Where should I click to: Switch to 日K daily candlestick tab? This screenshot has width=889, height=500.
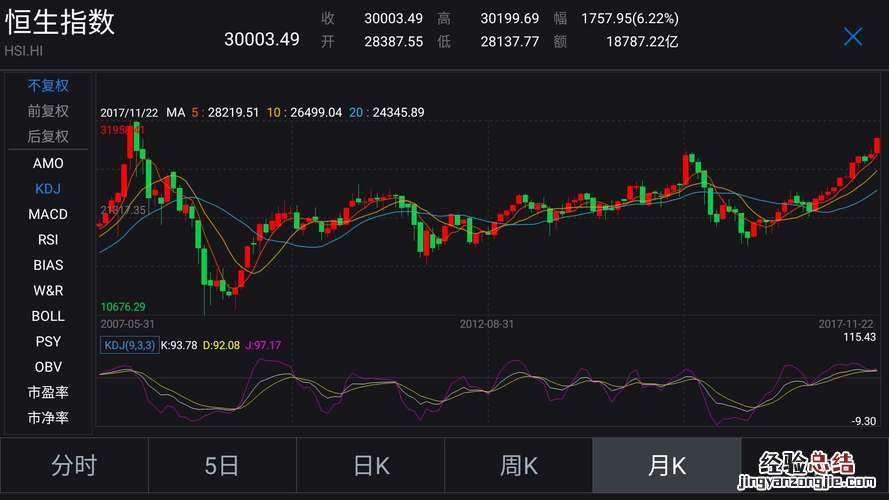[370, 466]
